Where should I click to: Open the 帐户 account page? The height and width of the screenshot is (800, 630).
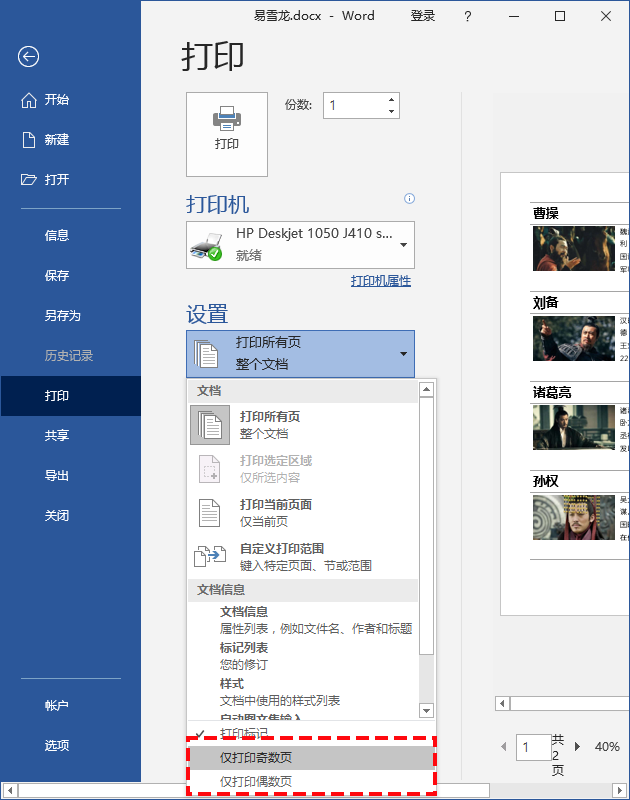(x=70, y=706)
